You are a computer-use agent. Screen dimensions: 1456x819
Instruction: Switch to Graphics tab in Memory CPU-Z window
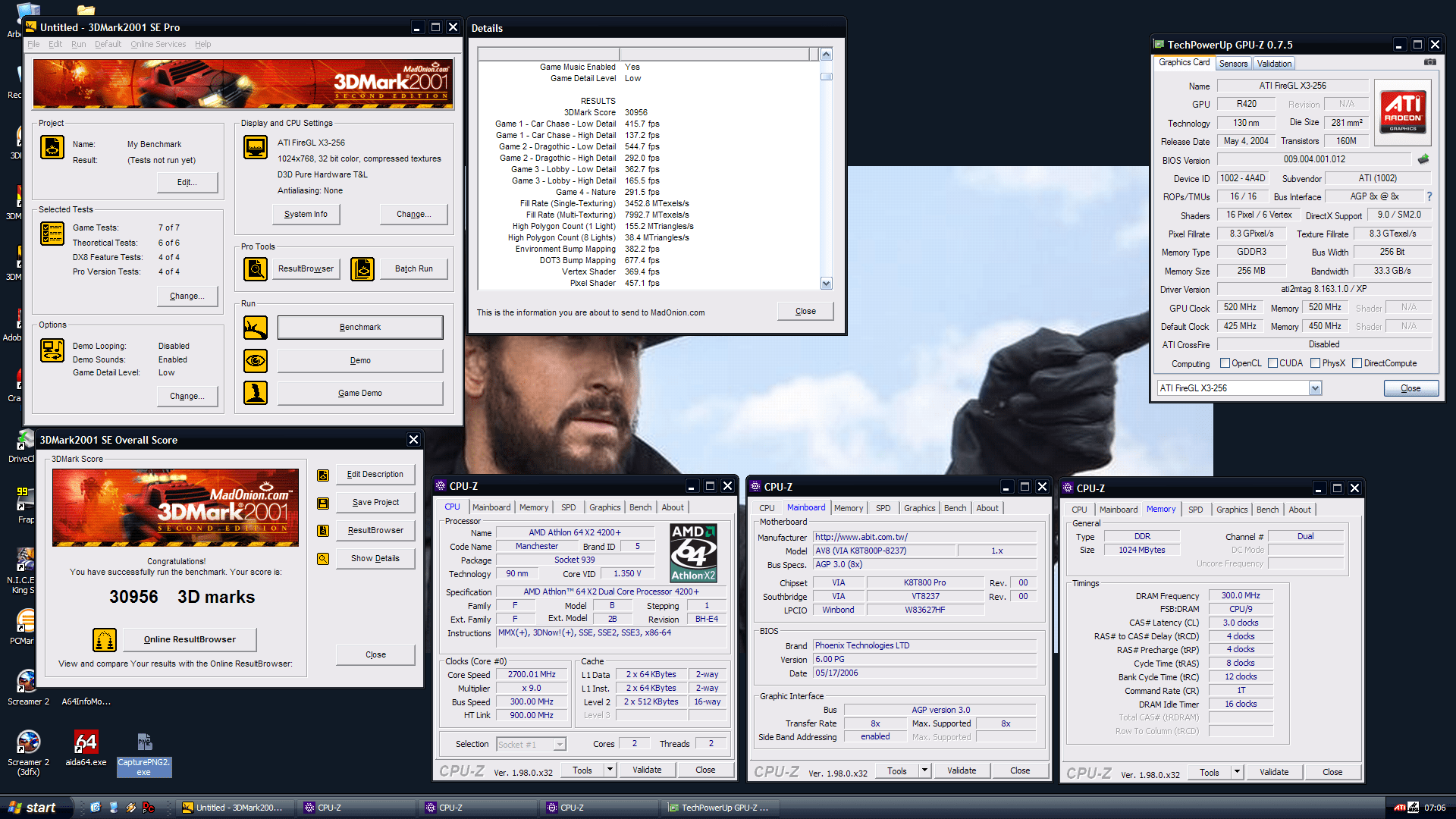point(1232,510)
